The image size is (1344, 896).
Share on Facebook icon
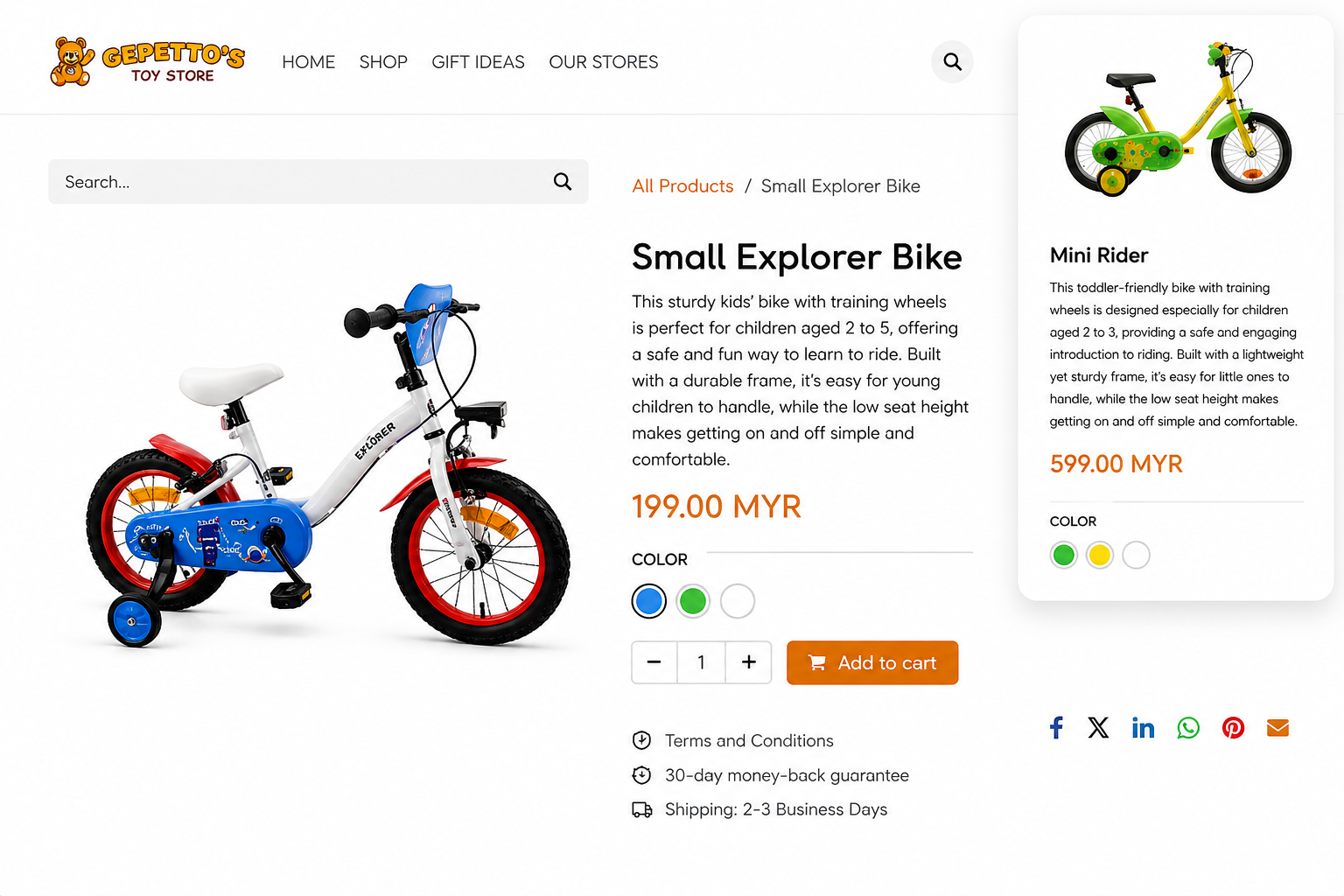tap(1056, 728)
